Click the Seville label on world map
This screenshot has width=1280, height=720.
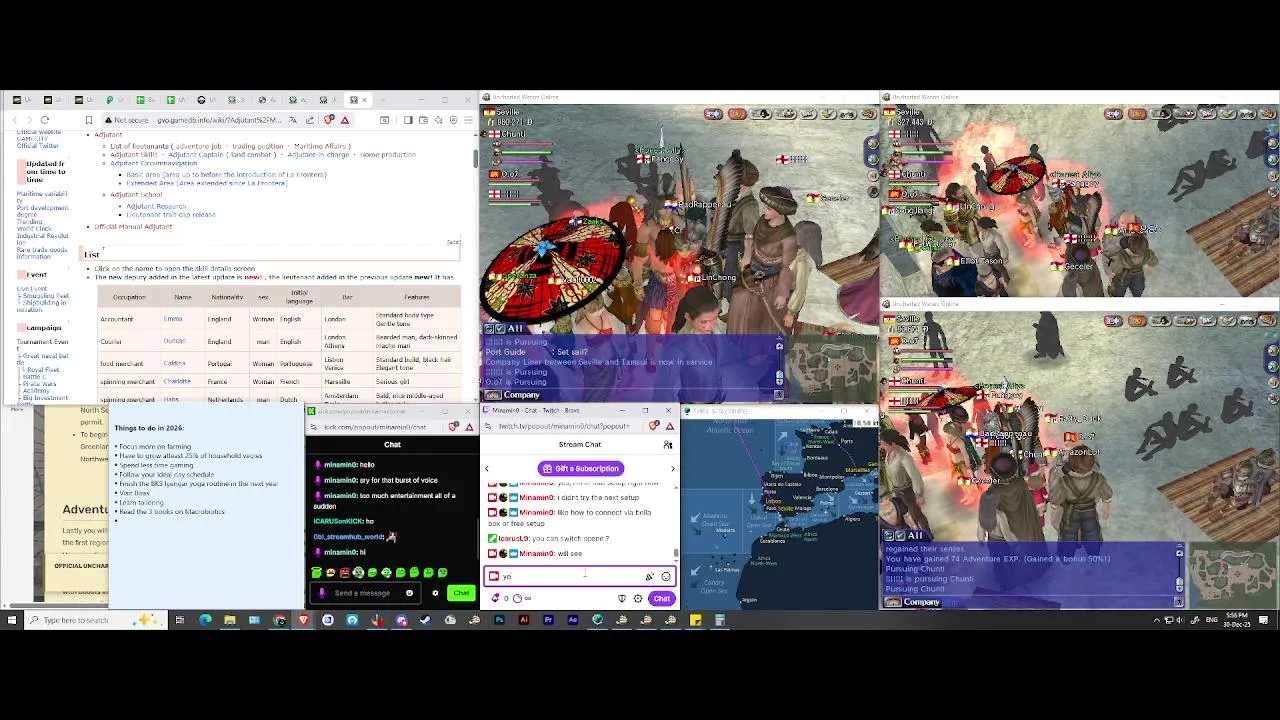[x=787, y=508]
